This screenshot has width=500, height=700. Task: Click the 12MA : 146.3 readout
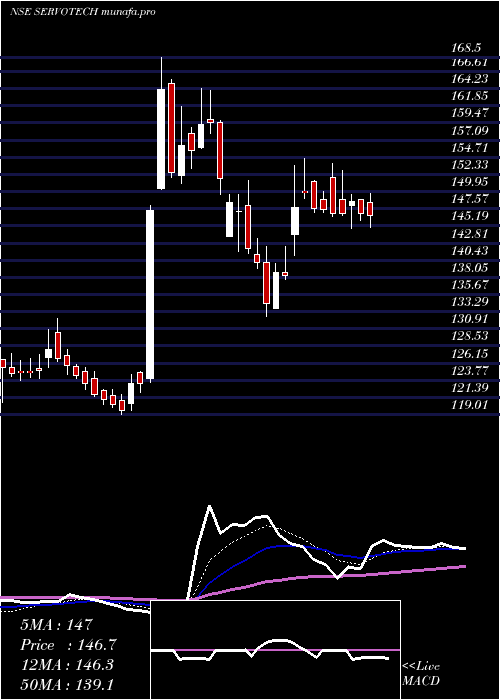pos(67,665)
